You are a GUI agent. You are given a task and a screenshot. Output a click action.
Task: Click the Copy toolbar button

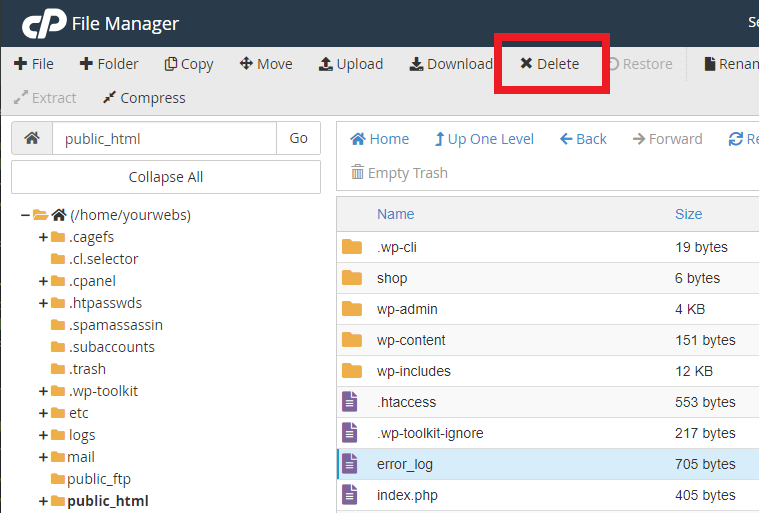tap(189, 64)
